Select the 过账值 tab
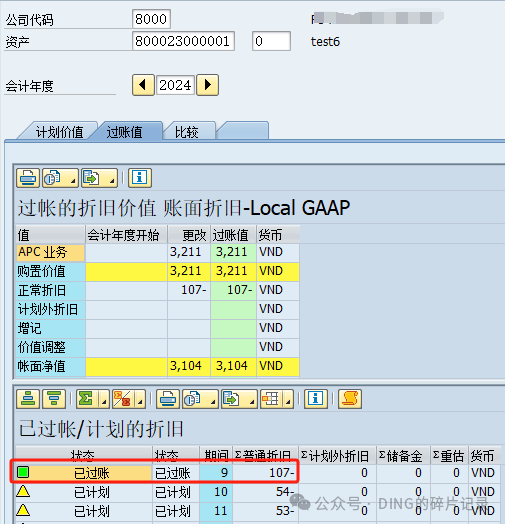Viewport: 505px width, 524px height. coord(125,132)
